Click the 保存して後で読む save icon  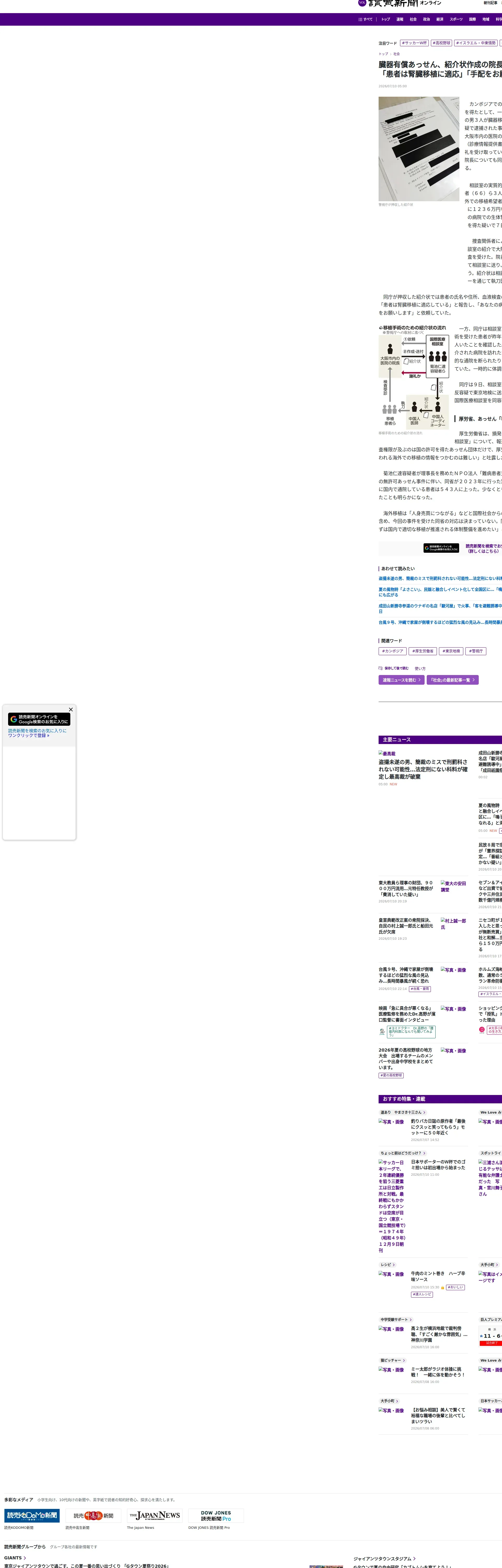coord(381,668)
